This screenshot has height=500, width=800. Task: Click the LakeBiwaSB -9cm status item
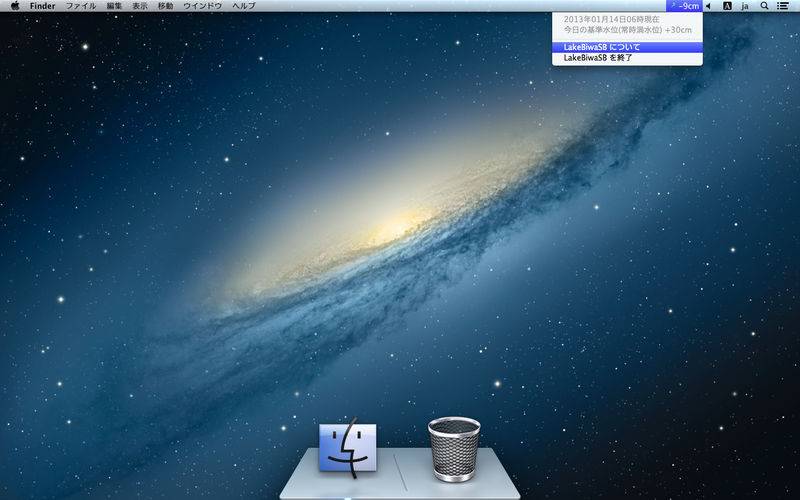(684, 6)
